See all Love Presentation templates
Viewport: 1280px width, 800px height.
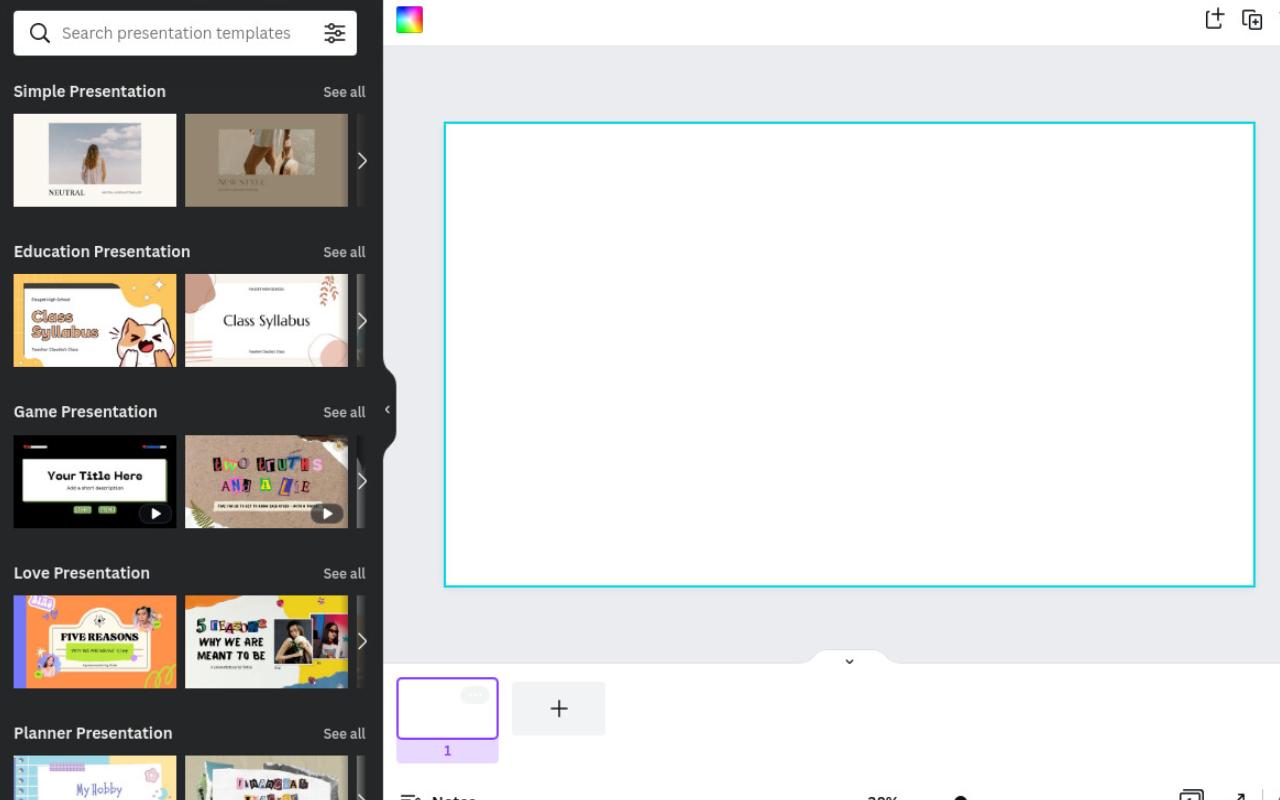tap(344, 573)
